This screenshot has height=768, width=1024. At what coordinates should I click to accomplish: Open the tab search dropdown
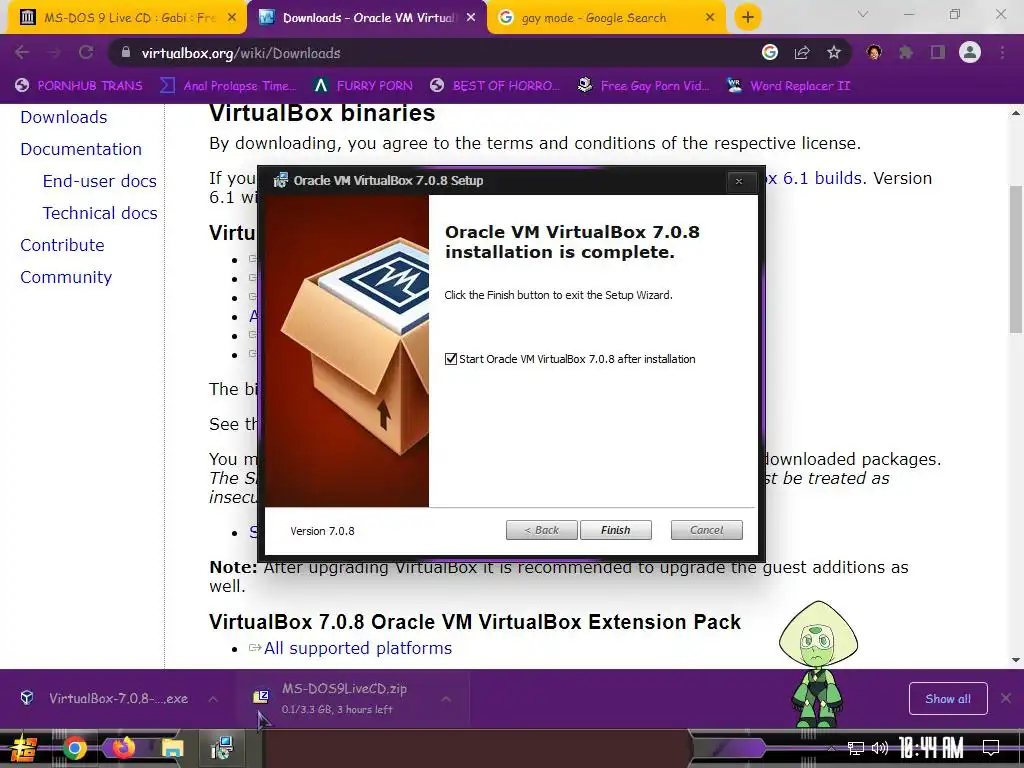coord(862,14)
